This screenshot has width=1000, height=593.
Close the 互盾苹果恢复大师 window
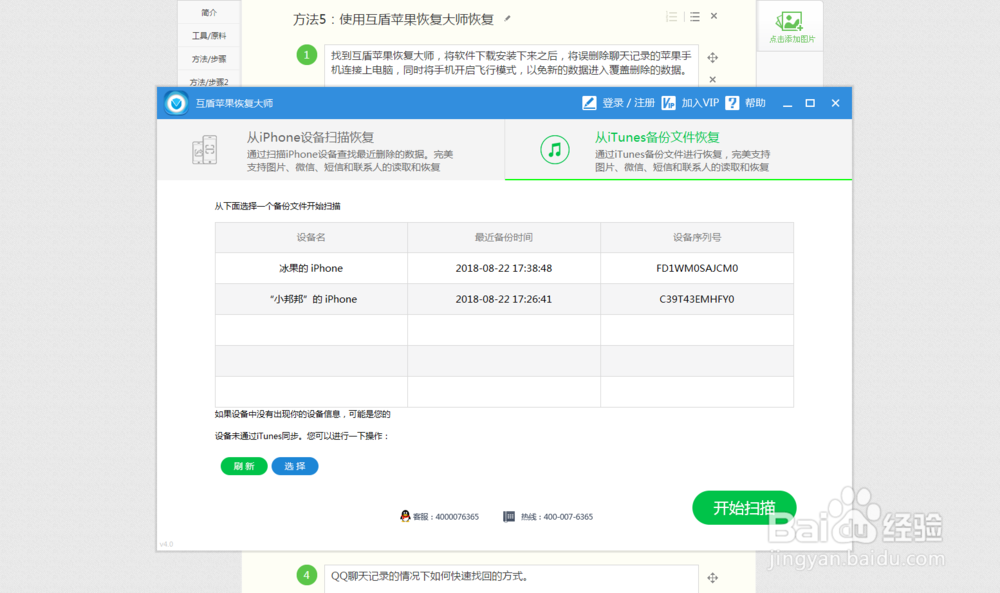coord(835,103)
